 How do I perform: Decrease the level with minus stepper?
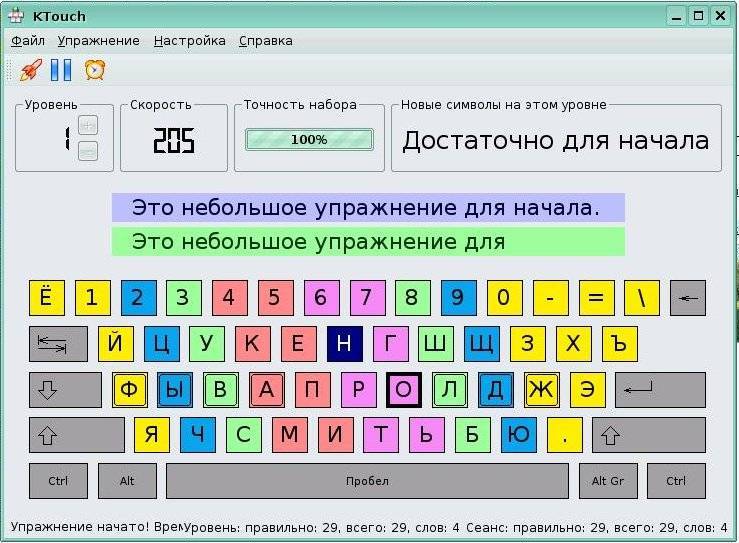click(x=88, y=151)
